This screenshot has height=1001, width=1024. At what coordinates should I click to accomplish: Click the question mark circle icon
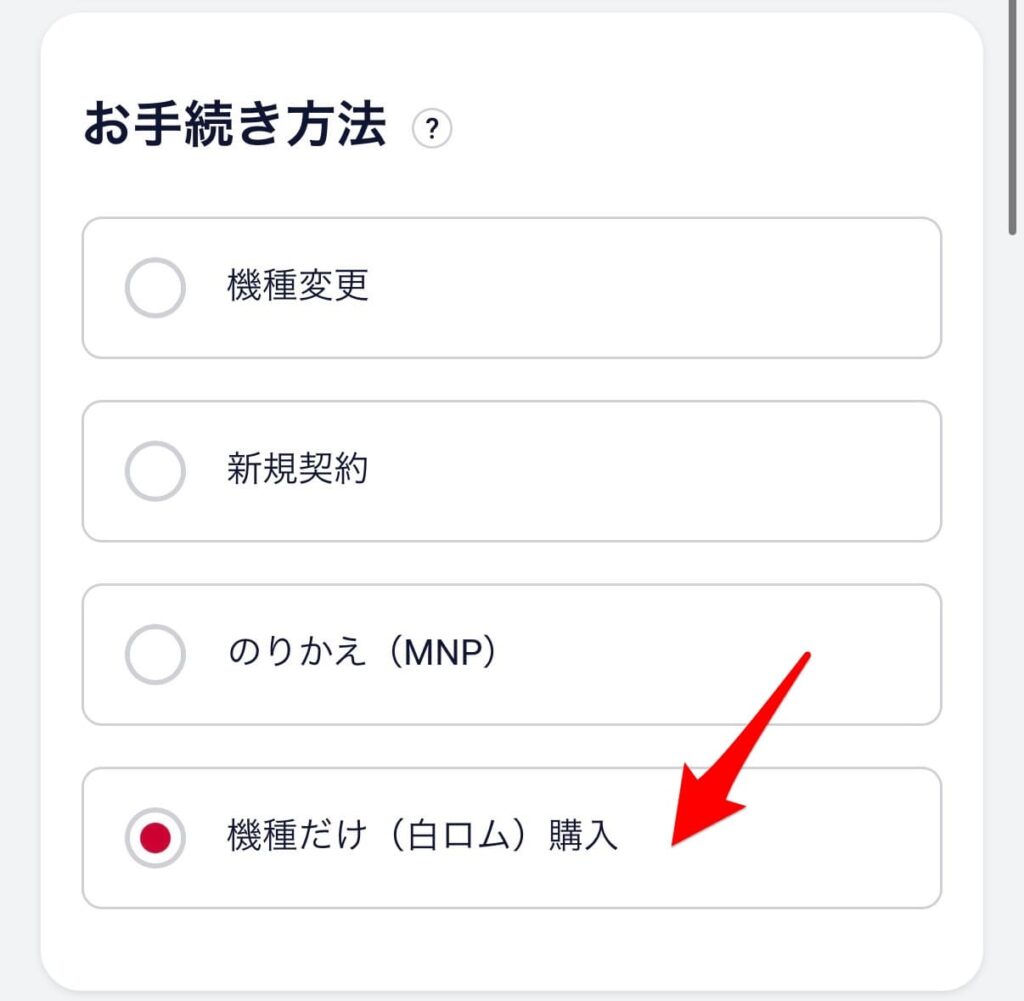[x=434, y=128]
